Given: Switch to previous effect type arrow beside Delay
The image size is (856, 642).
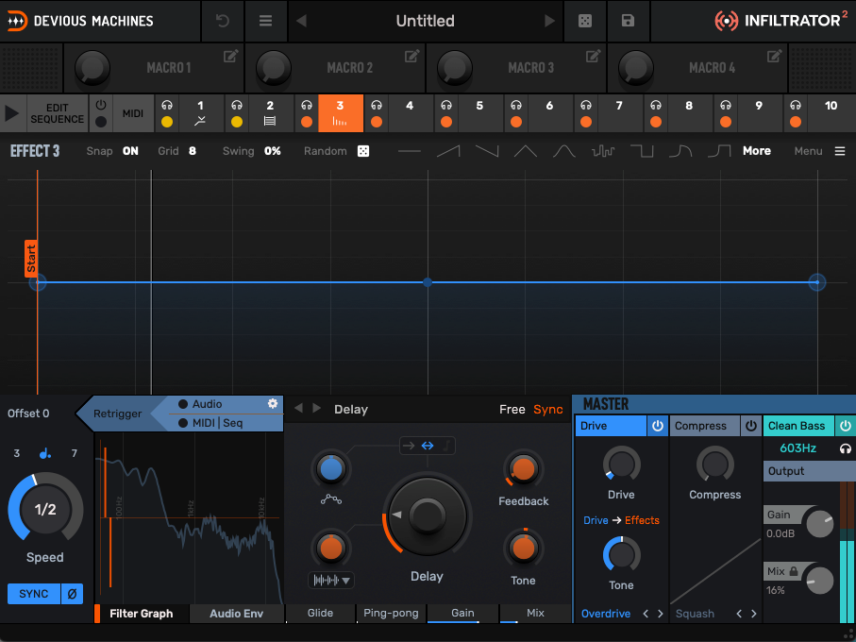Looking at the screenshot, I should pyautogui.click(x=298, y=408).
